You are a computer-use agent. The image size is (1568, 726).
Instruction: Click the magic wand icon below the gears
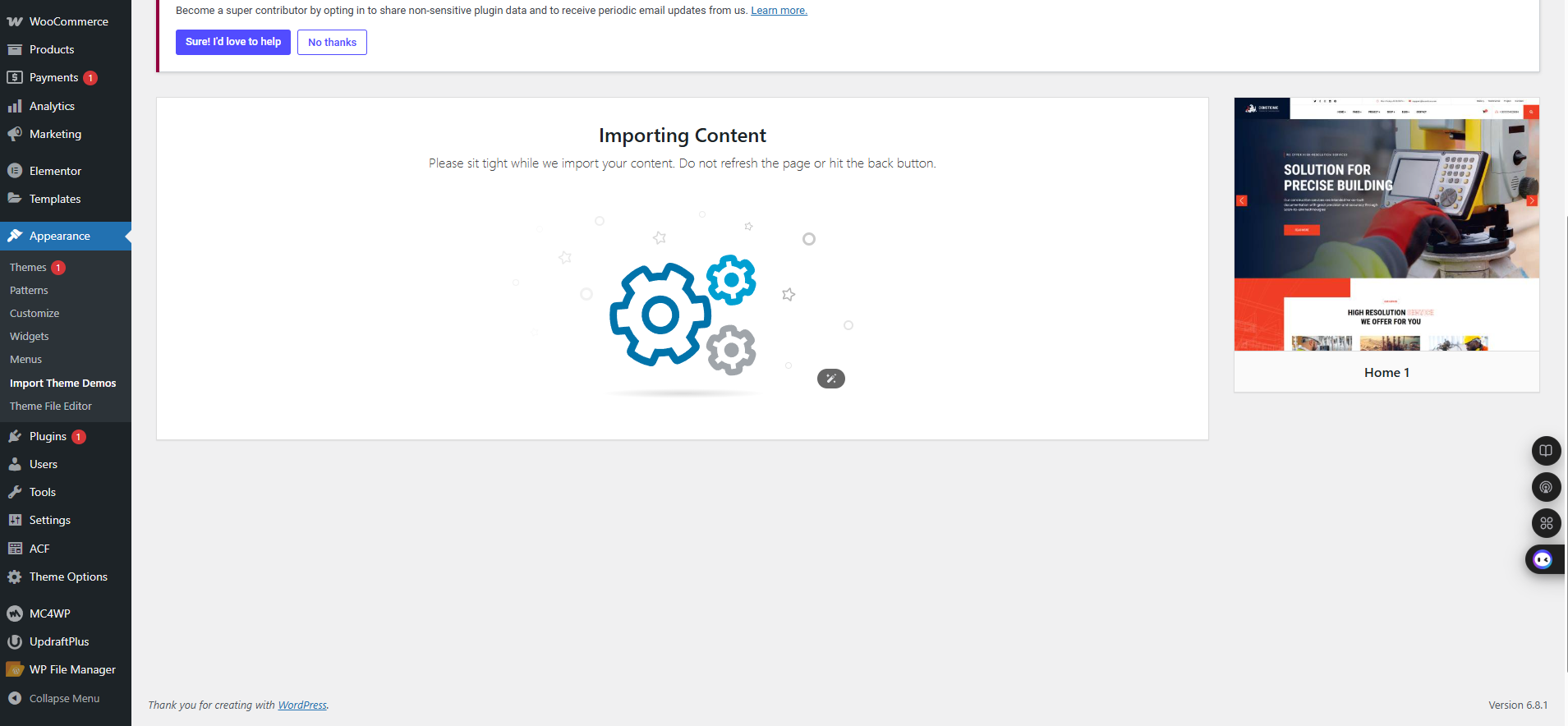[x=830, y=379]
